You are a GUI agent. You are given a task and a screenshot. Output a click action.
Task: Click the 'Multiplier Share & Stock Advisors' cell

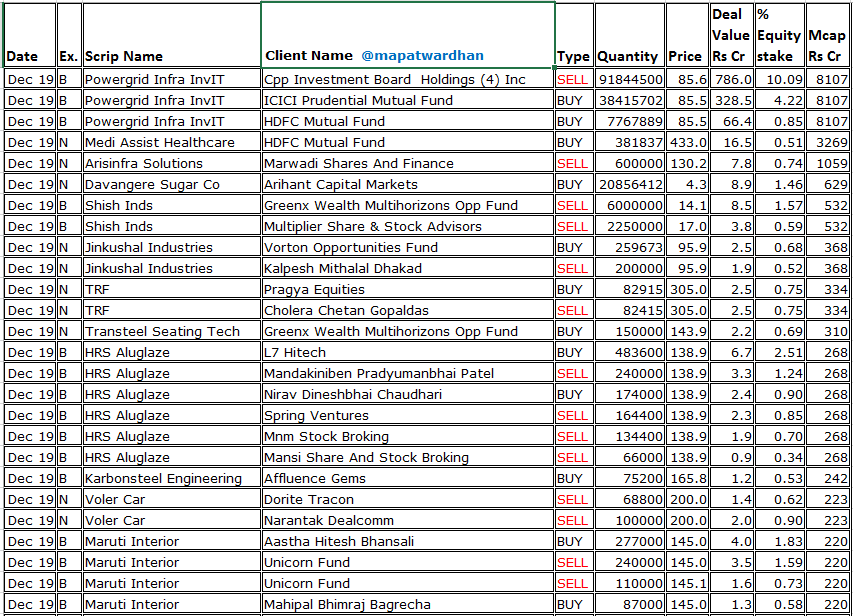(407, 226)
